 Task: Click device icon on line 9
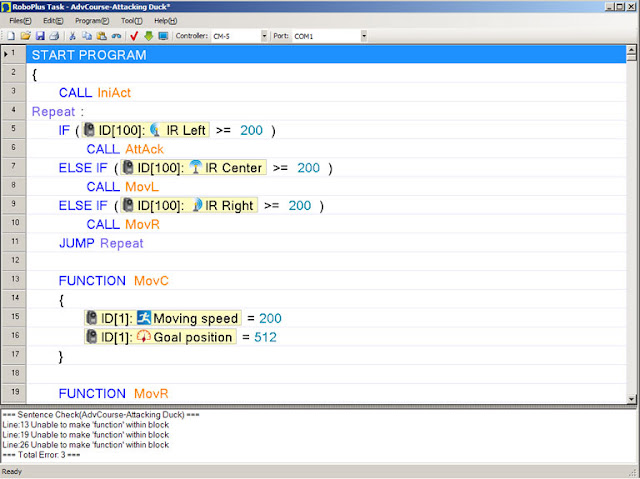click(x=128, y=205)
